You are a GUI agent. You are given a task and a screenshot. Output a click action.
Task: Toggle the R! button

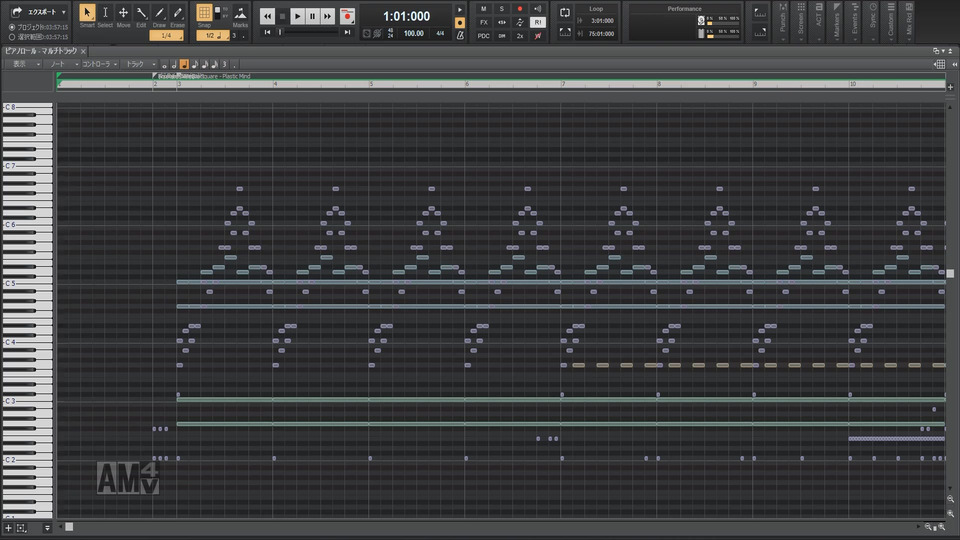[x=538, y=22]
